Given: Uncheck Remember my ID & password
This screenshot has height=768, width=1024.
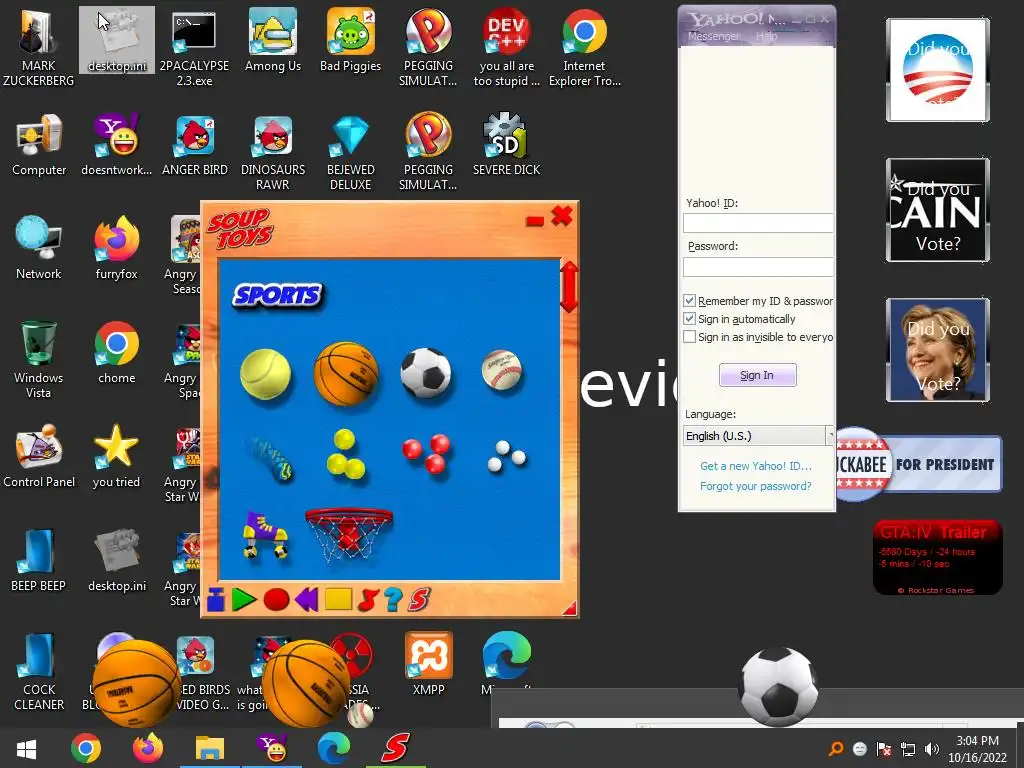Looking at the screenshot, I should pyautogui.click(x=689, y=301).
